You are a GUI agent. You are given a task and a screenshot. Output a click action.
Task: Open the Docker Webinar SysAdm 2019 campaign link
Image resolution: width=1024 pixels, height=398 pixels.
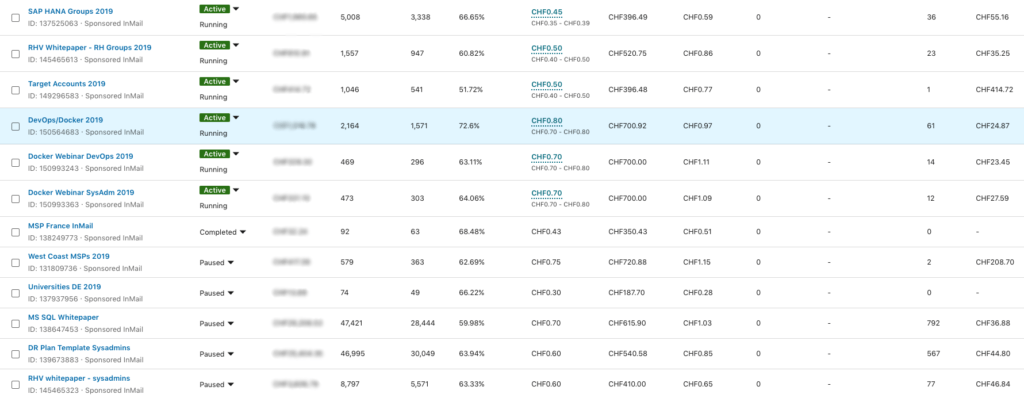[x=81, y=193]
